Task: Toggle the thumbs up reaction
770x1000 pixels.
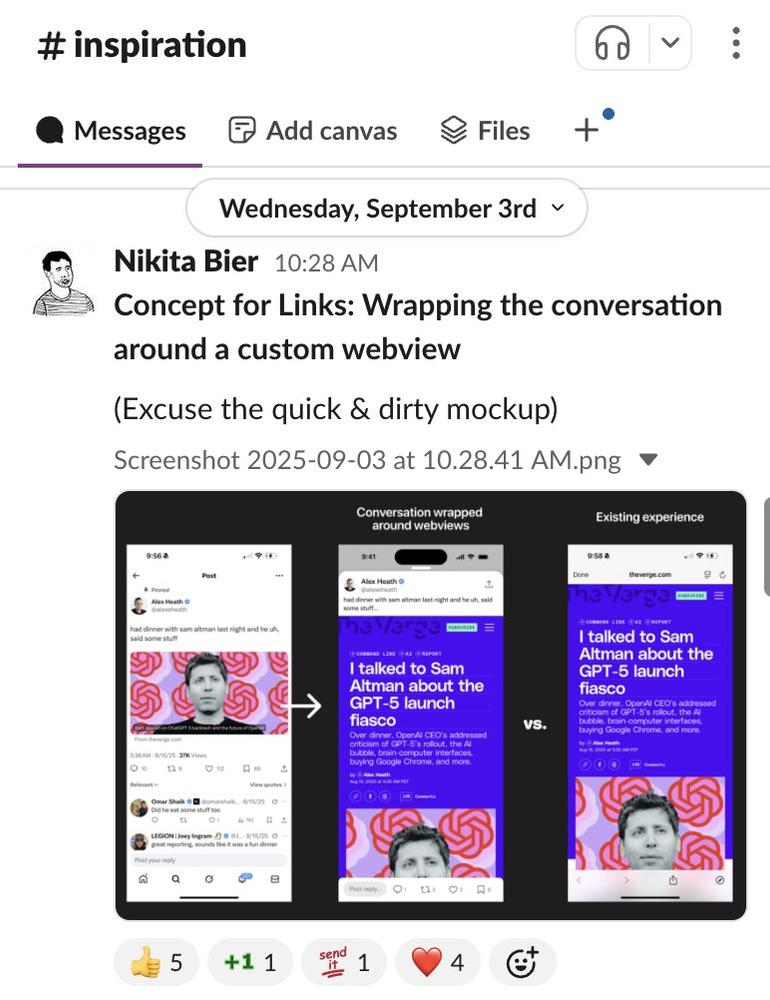Action: (157, 962)
